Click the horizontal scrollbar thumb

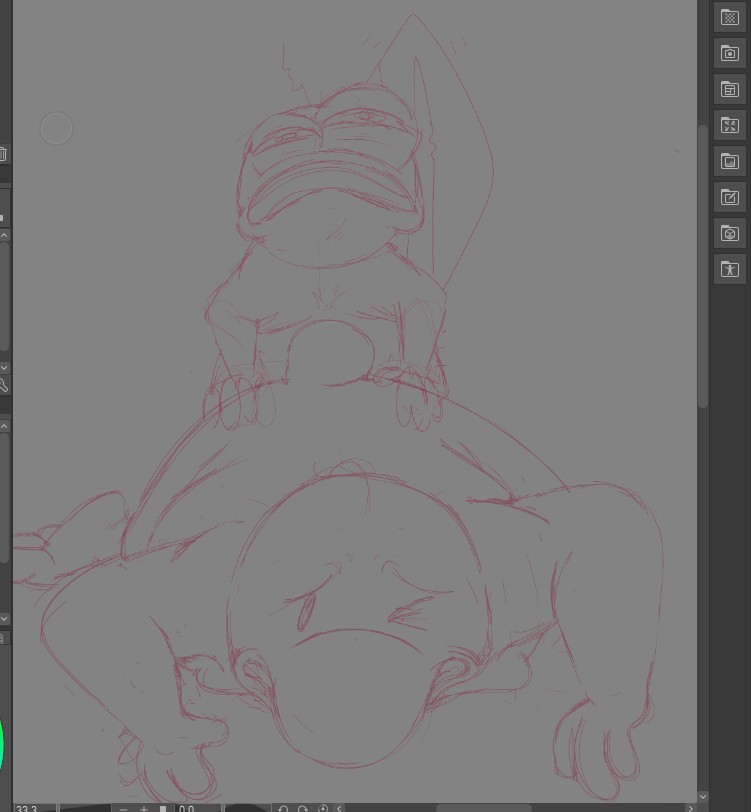483,808
